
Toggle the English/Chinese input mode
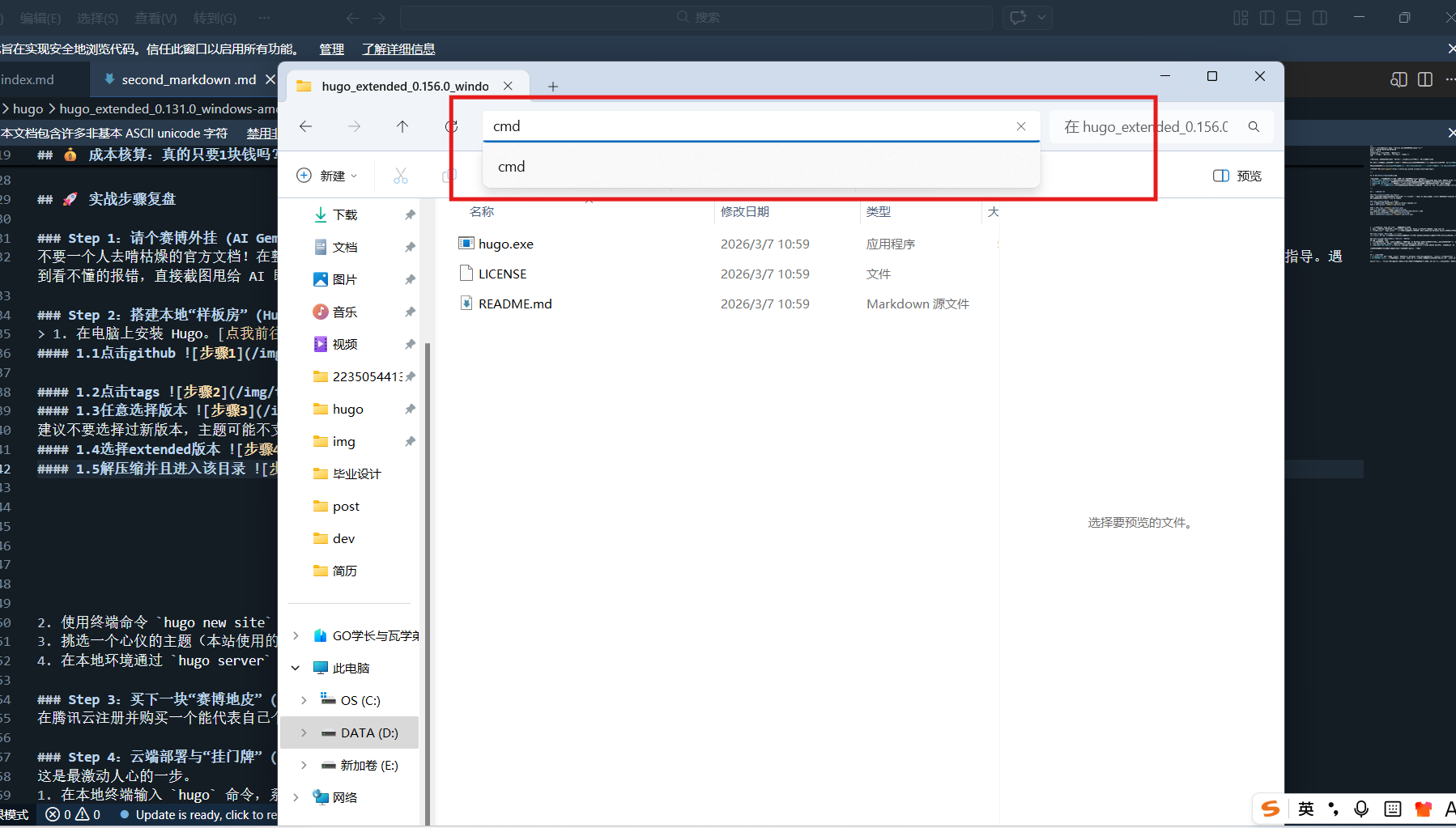click(x=1306, y=809)
